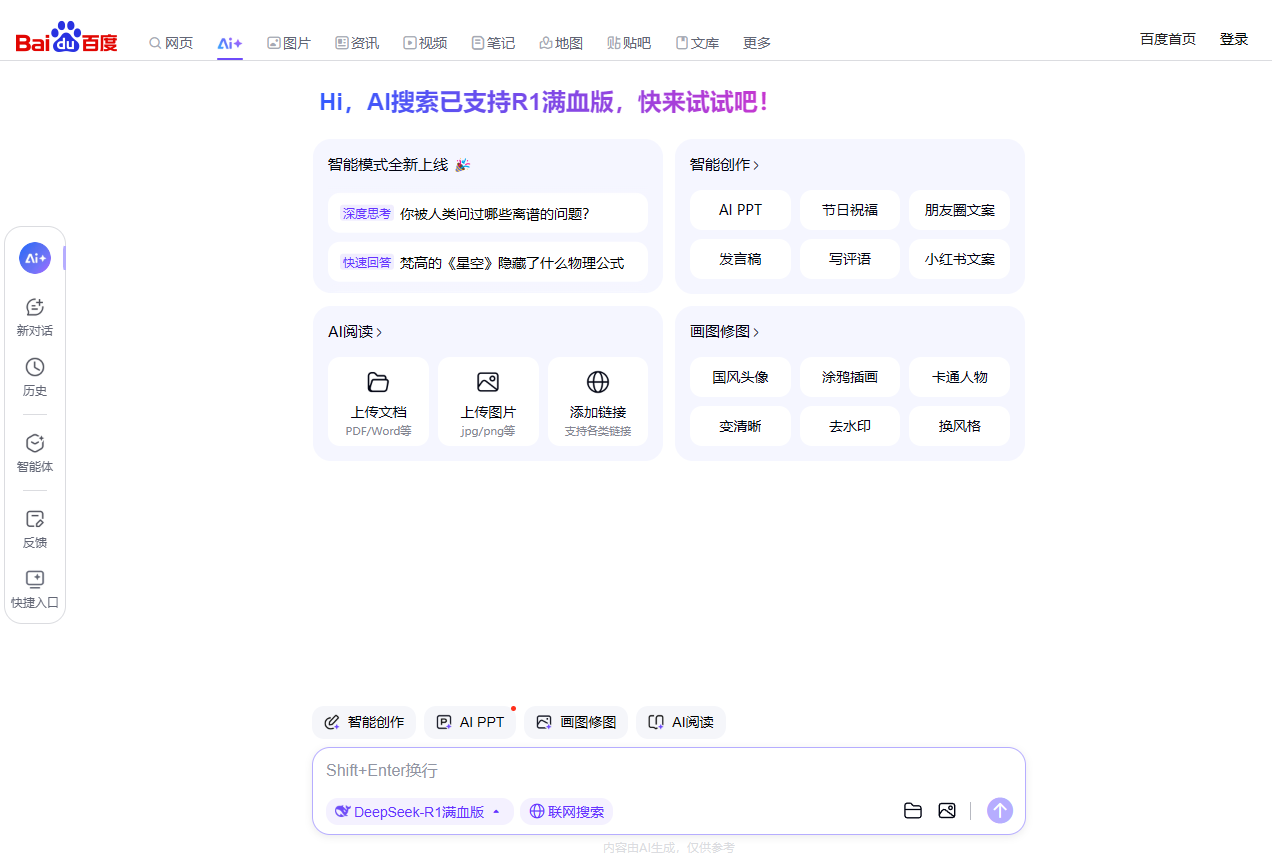This screenshot has width=1272, height=859.
Task: Toggle 联网搜索 below the input box
Action: coord(566,811)
